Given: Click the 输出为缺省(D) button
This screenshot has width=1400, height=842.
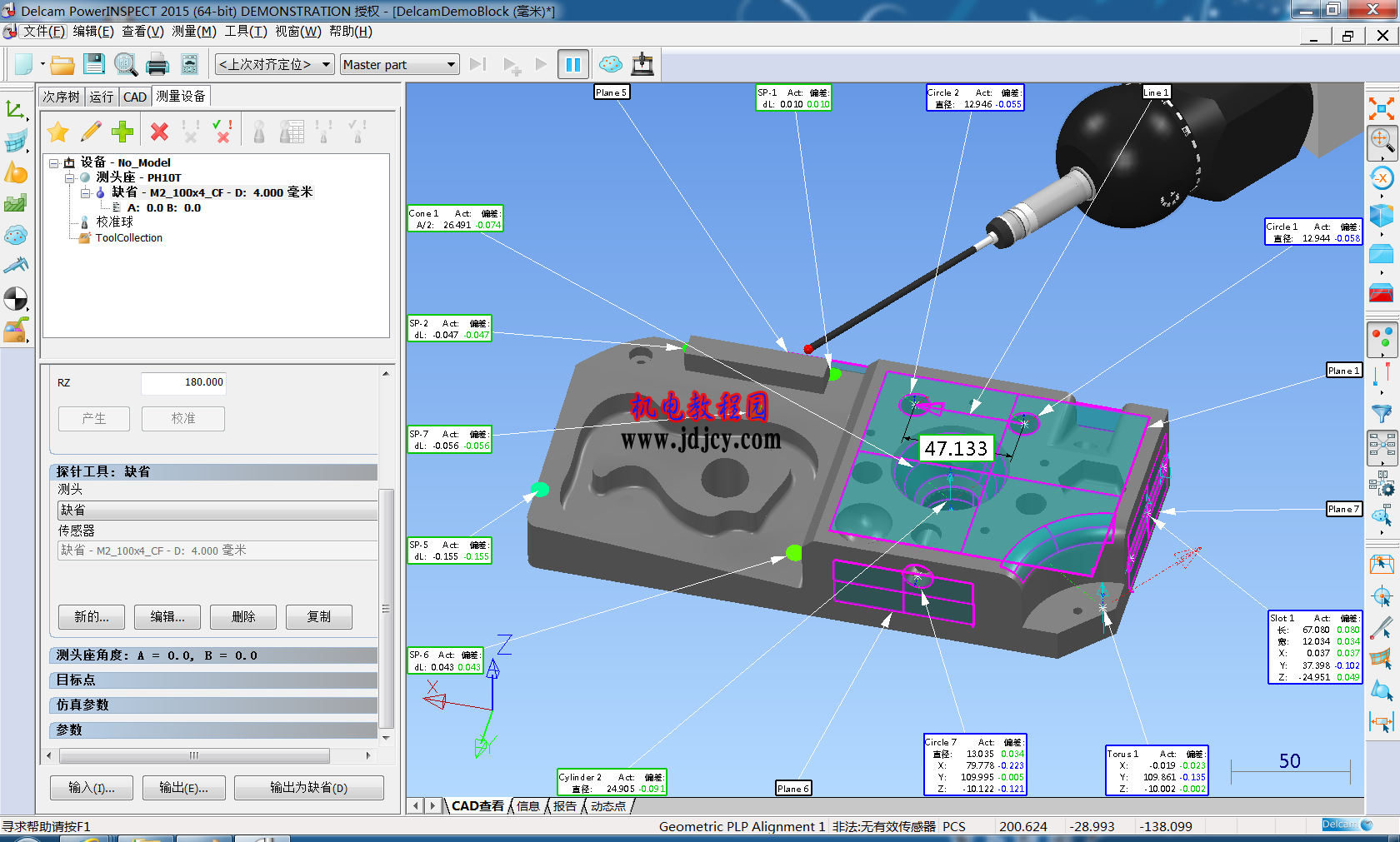Looking at the screenshot, I should [x=309, y=788].
